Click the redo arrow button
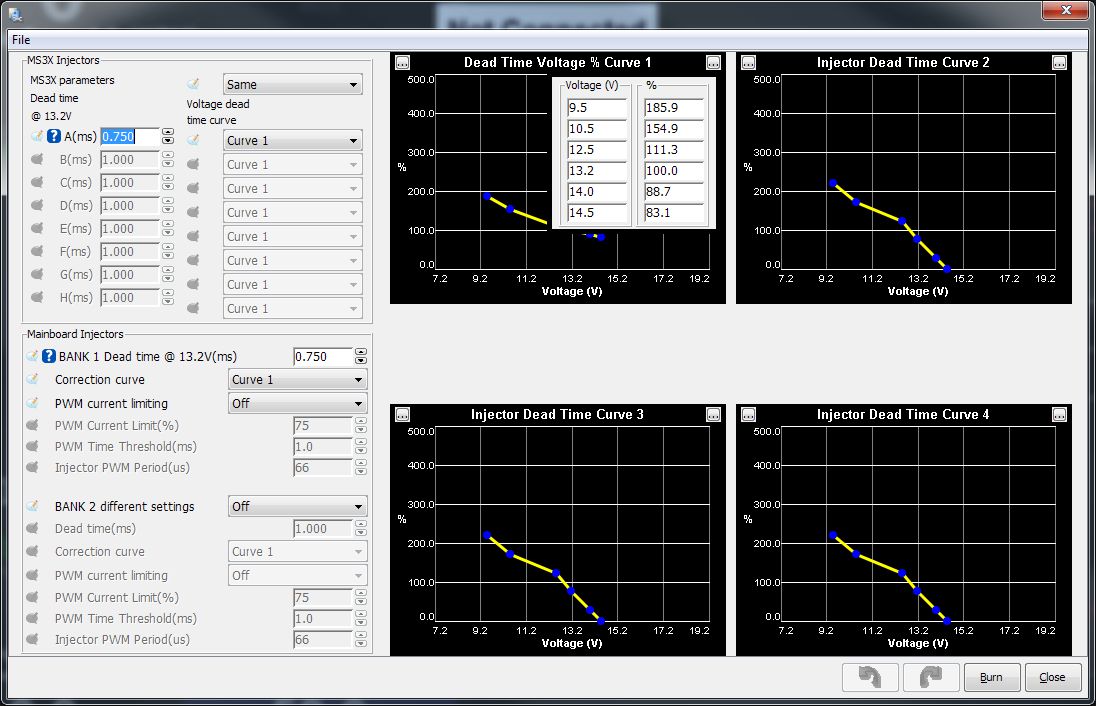1096x706 pixels. click(x=930, y=677)
